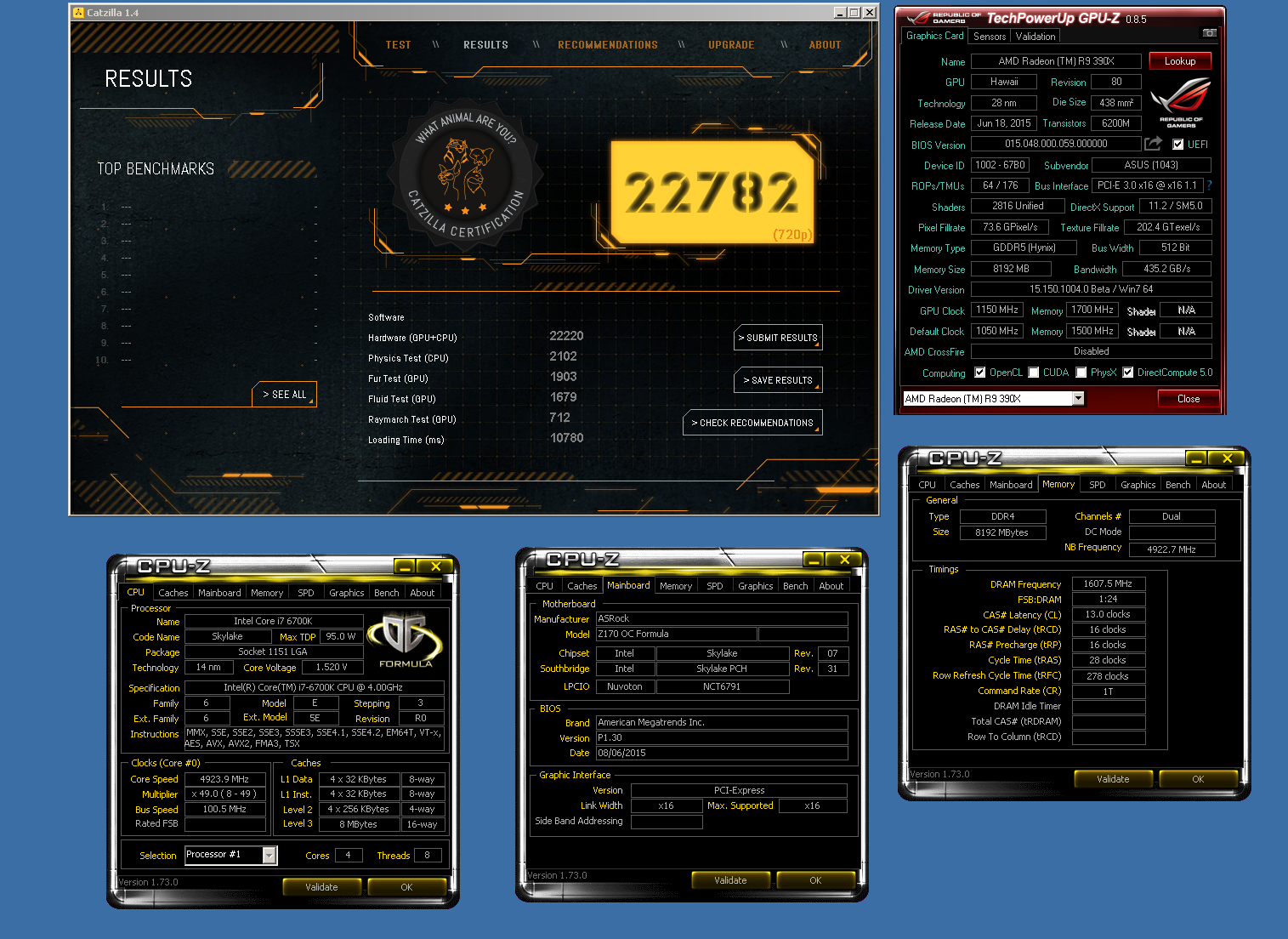Open Graphics tab in CPU-Z Mainboard window
This screenshot has height=939, width=1288.
[756, 586]
